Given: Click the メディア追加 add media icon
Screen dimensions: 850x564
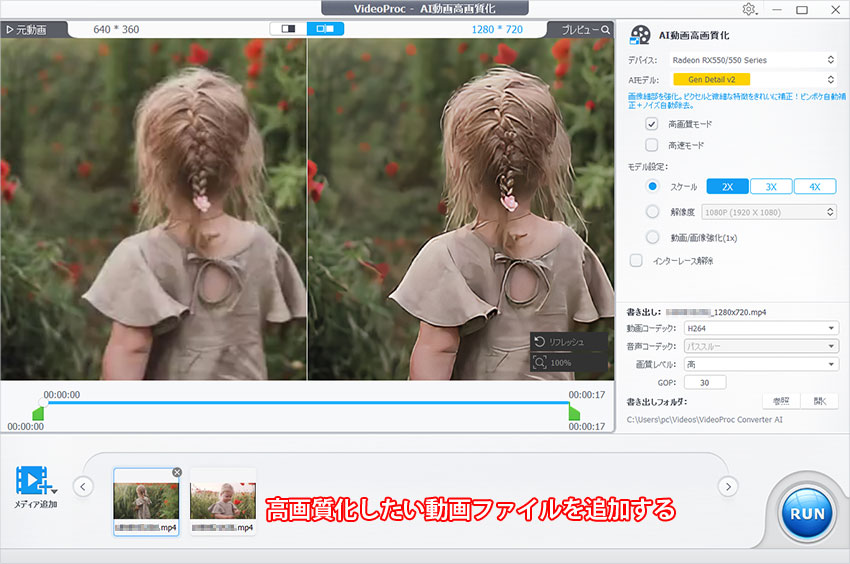Looking at the screenshot, I should pyautogui.click(x=33, y=480).
